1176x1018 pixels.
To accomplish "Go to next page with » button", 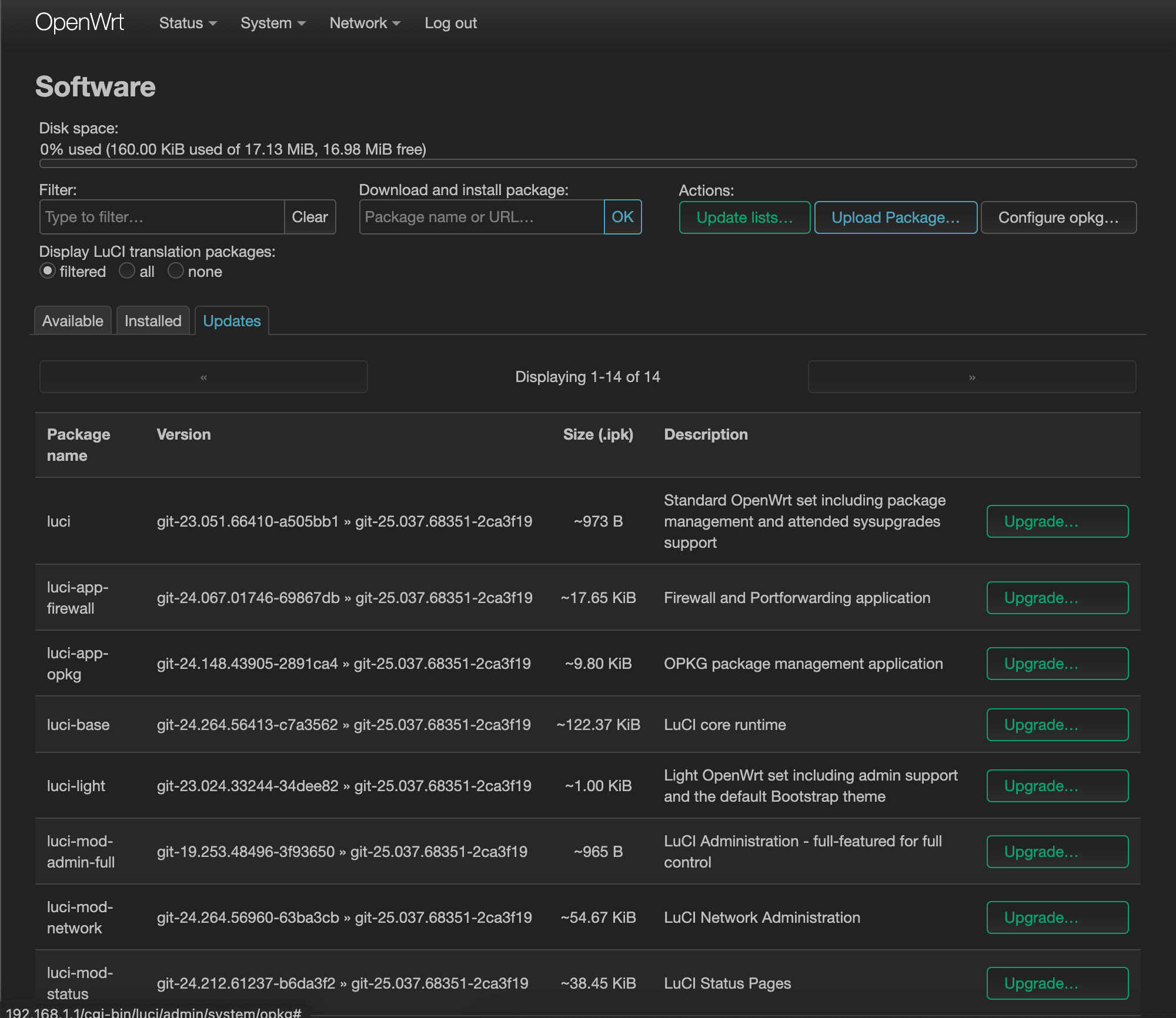I will click(972, 377).
